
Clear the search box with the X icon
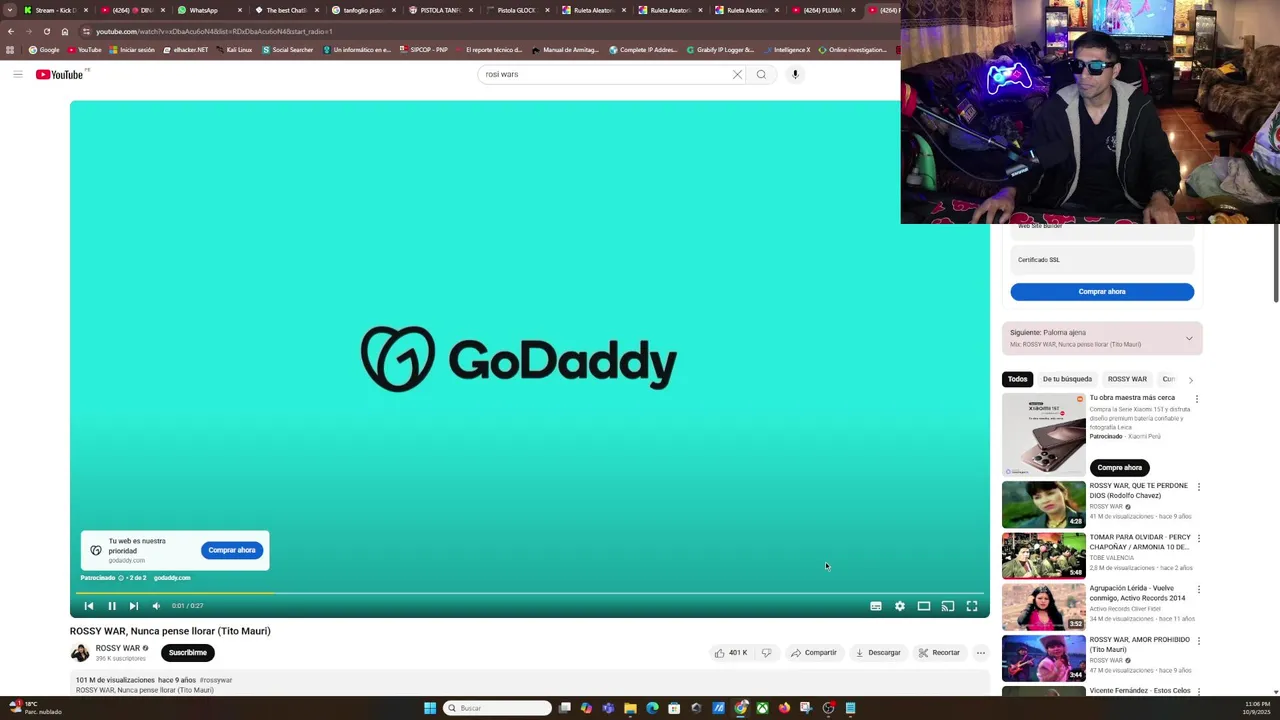tap(737, 74)
